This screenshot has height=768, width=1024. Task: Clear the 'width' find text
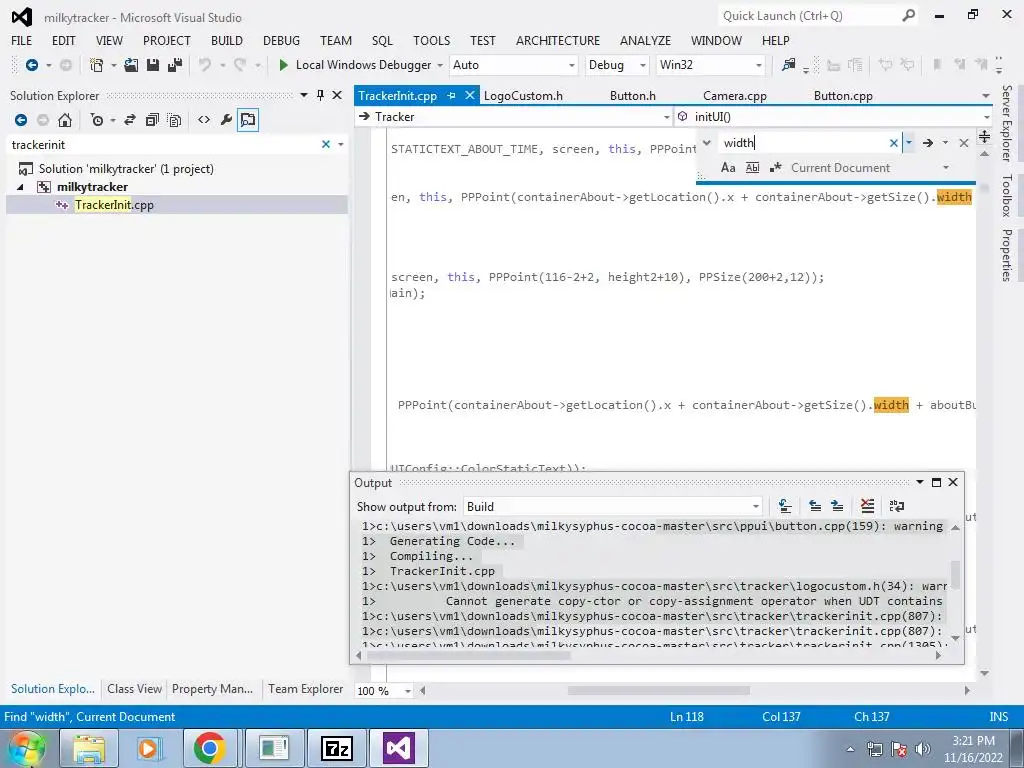click(894, 143)
